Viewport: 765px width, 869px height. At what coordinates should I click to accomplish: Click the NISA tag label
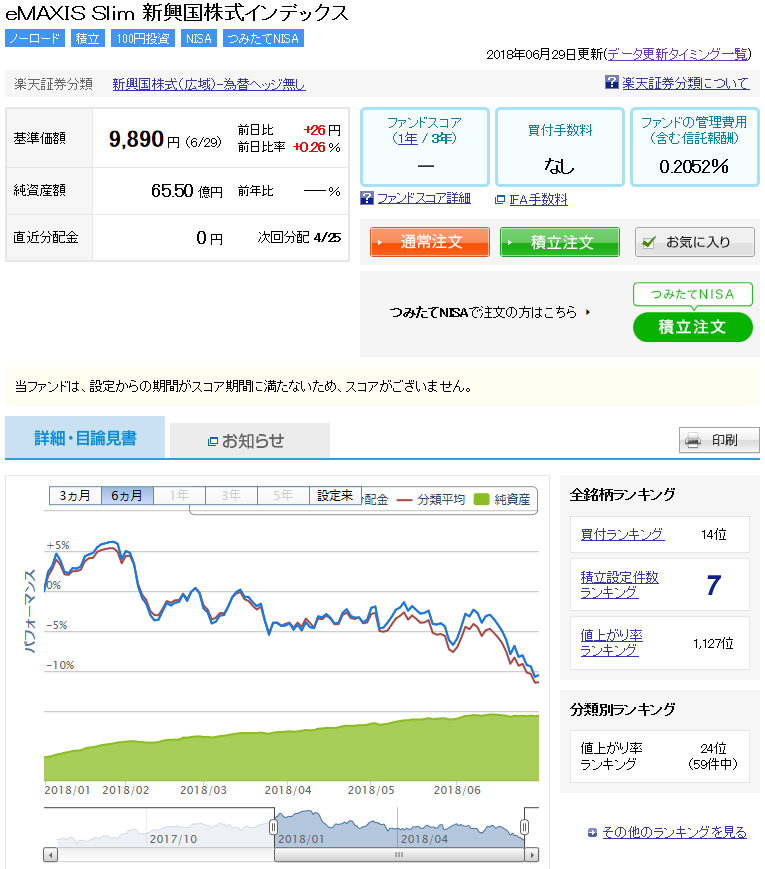point(199,38)
